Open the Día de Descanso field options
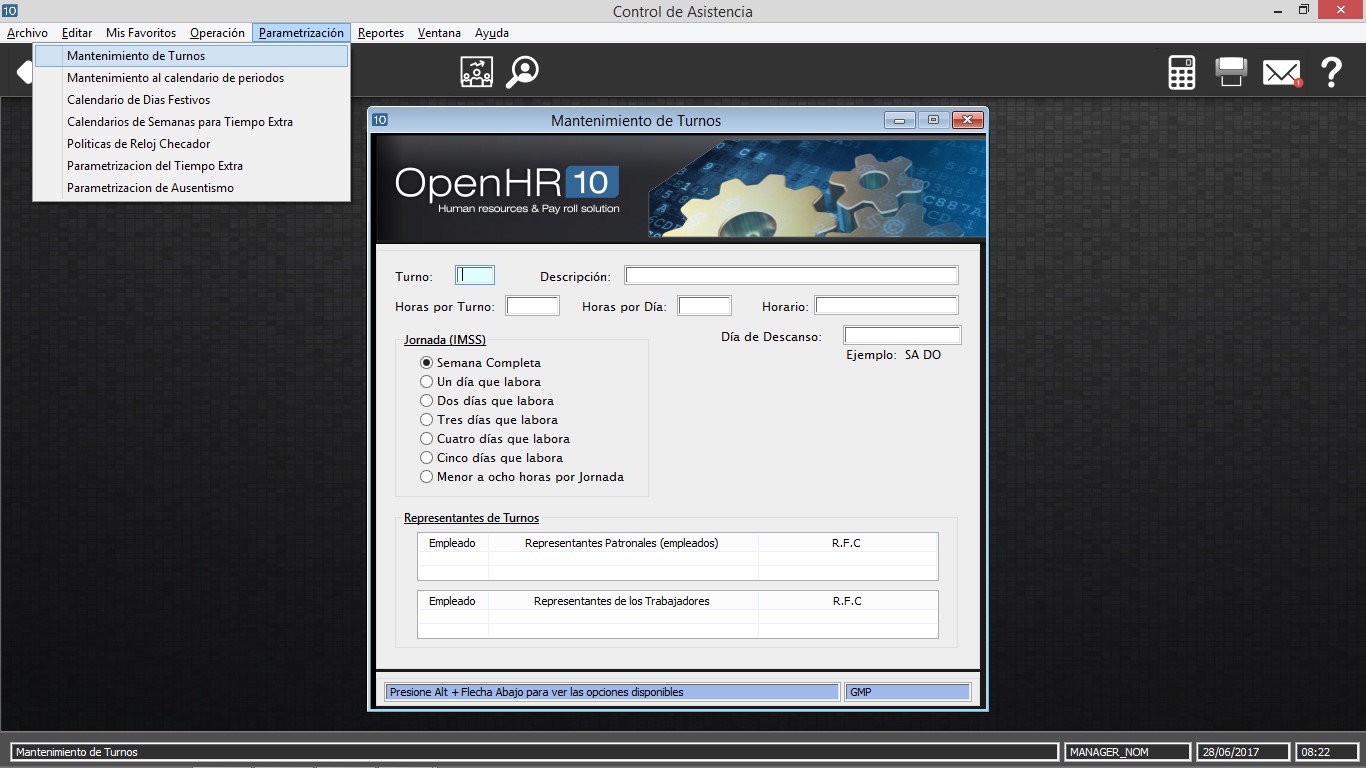The height and width of the screenshot is (768, 1366). (901, 335)
